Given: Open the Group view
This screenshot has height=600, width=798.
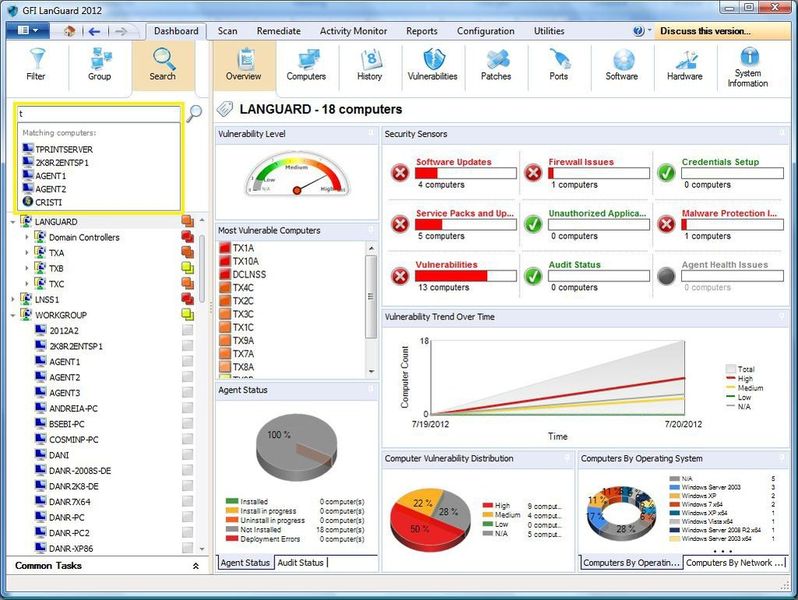Looking at the screenshot, I should click(x=99, y=65).
